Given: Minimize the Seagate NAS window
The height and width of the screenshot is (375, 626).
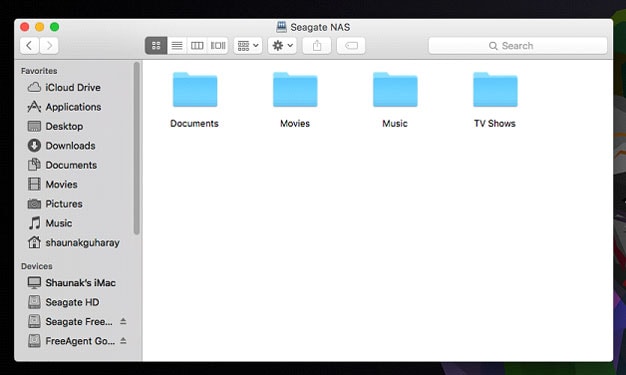Looking at the screenshot, I should (x=40, y=27).
